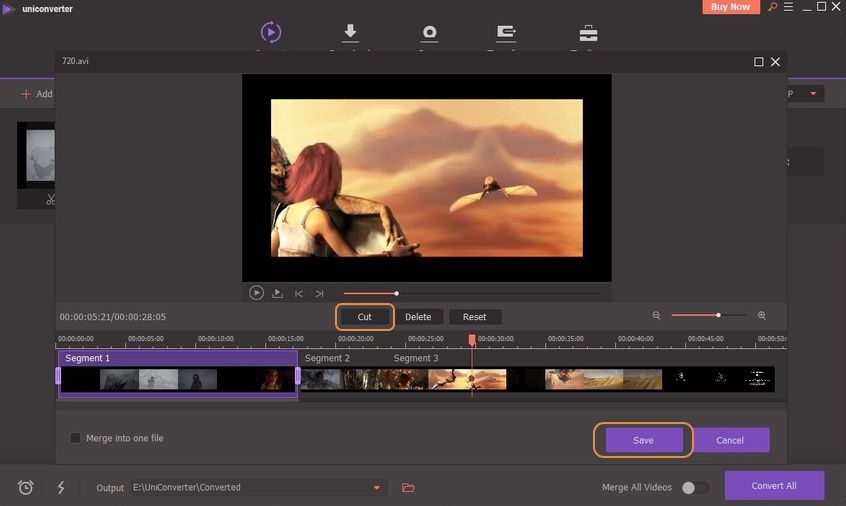Viewport: 846px width, 506px height.
Task: Jump to the next frame in preview
Action: click(319, 293)
